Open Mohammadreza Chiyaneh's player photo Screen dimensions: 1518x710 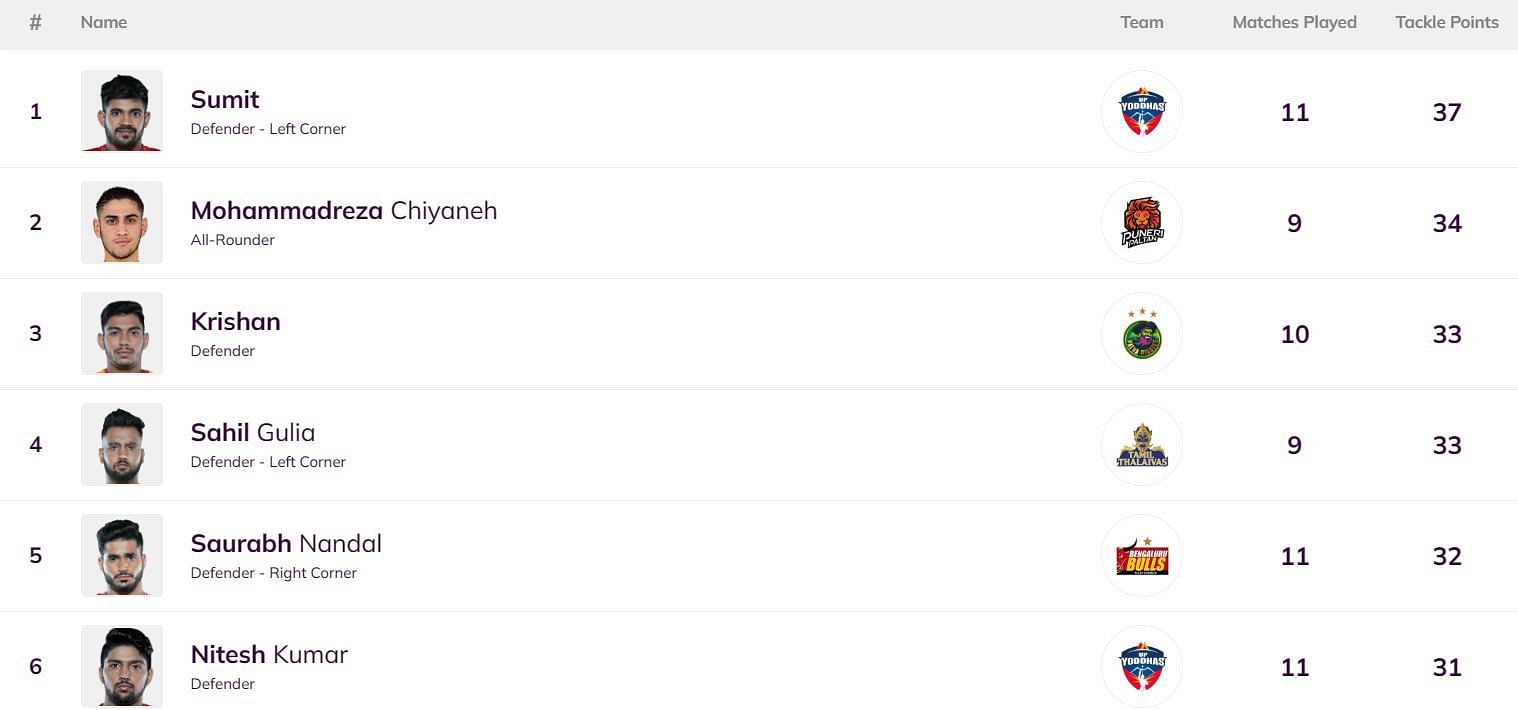tap(122, 222)
